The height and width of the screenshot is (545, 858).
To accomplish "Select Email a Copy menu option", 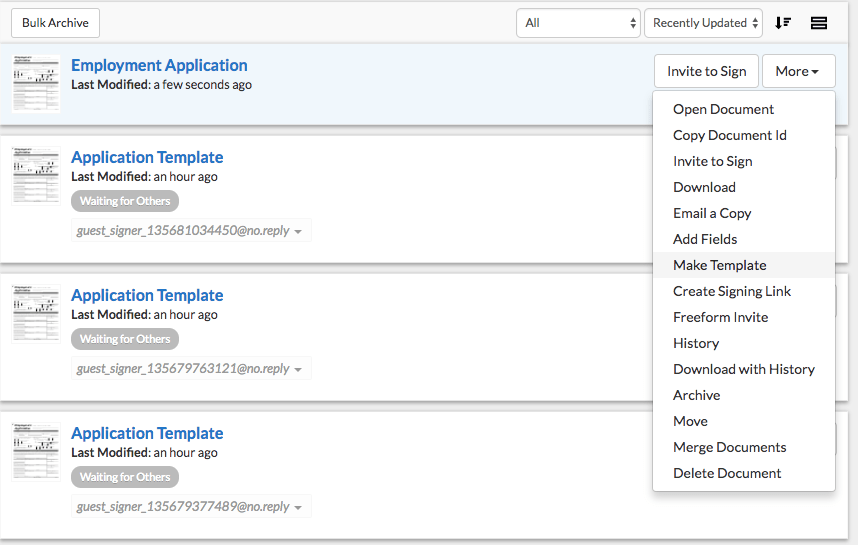I will (x=744, y=213).
